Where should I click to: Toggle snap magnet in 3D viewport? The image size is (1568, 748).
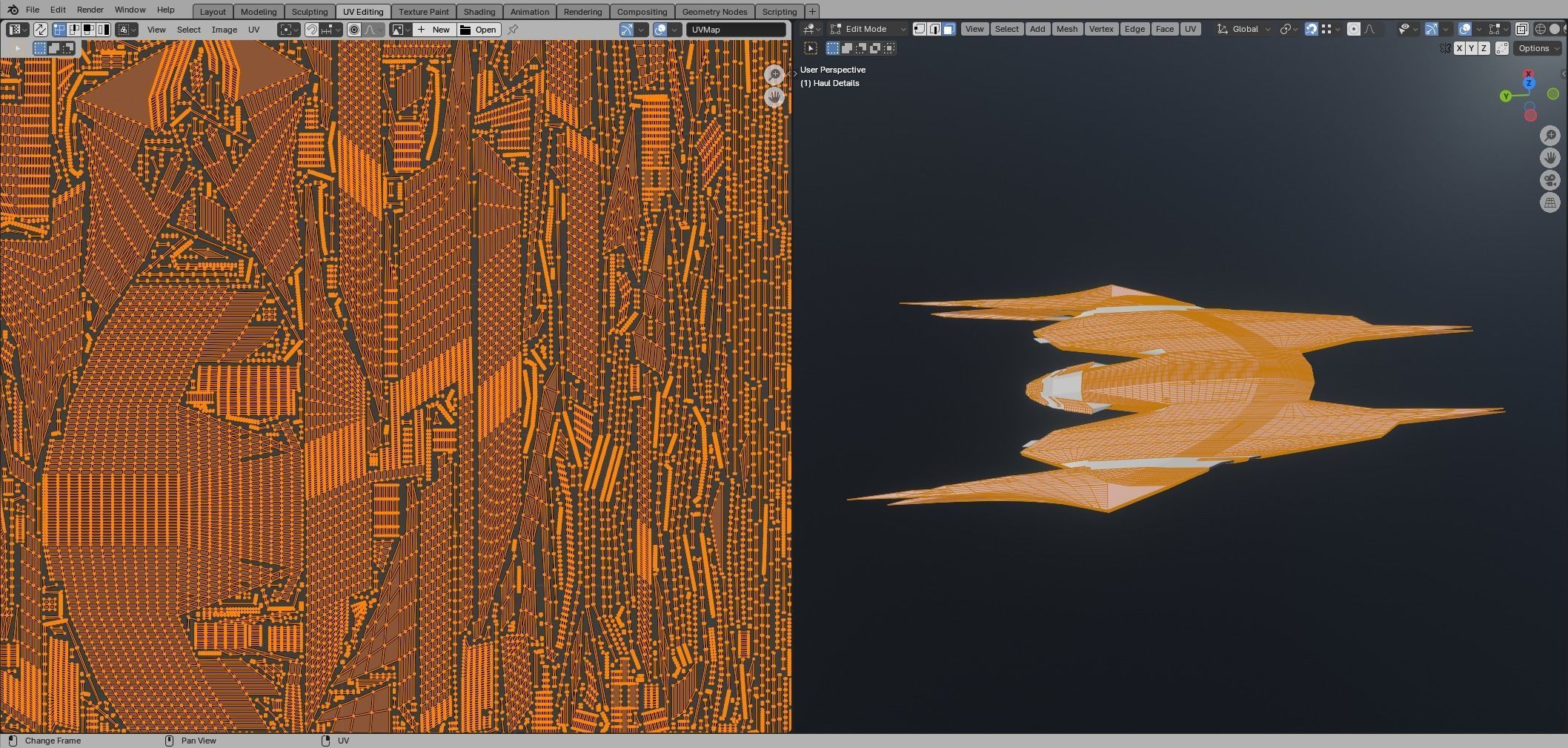[x=1311, y=29]
